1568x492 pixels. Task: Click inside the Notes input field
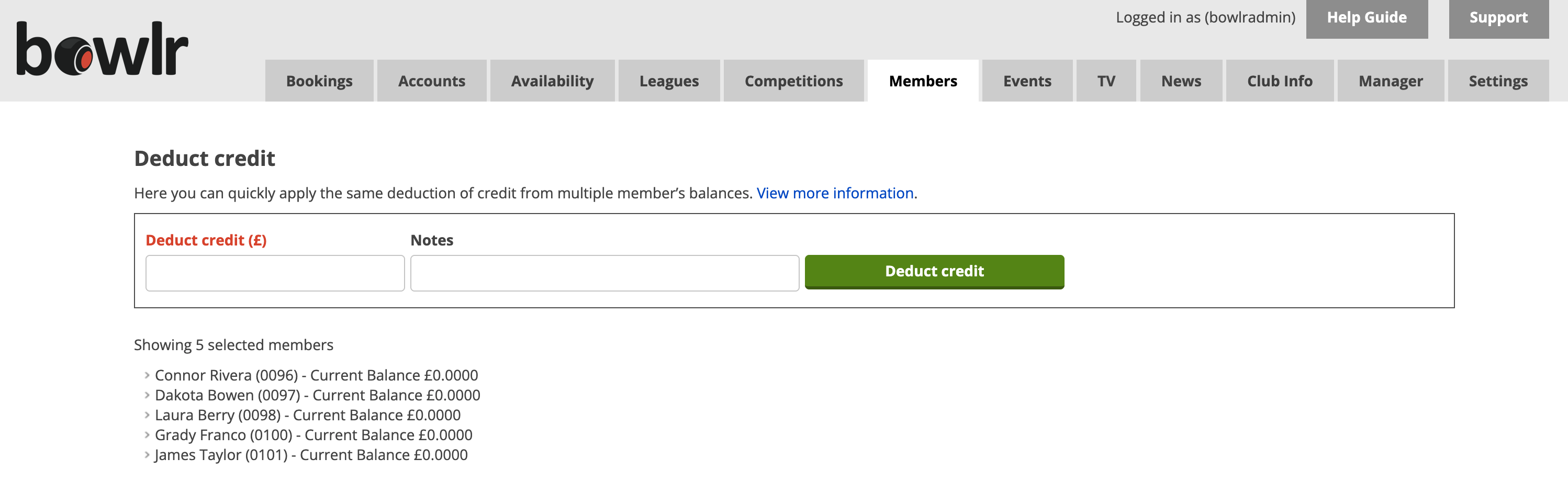click(604, 273)
